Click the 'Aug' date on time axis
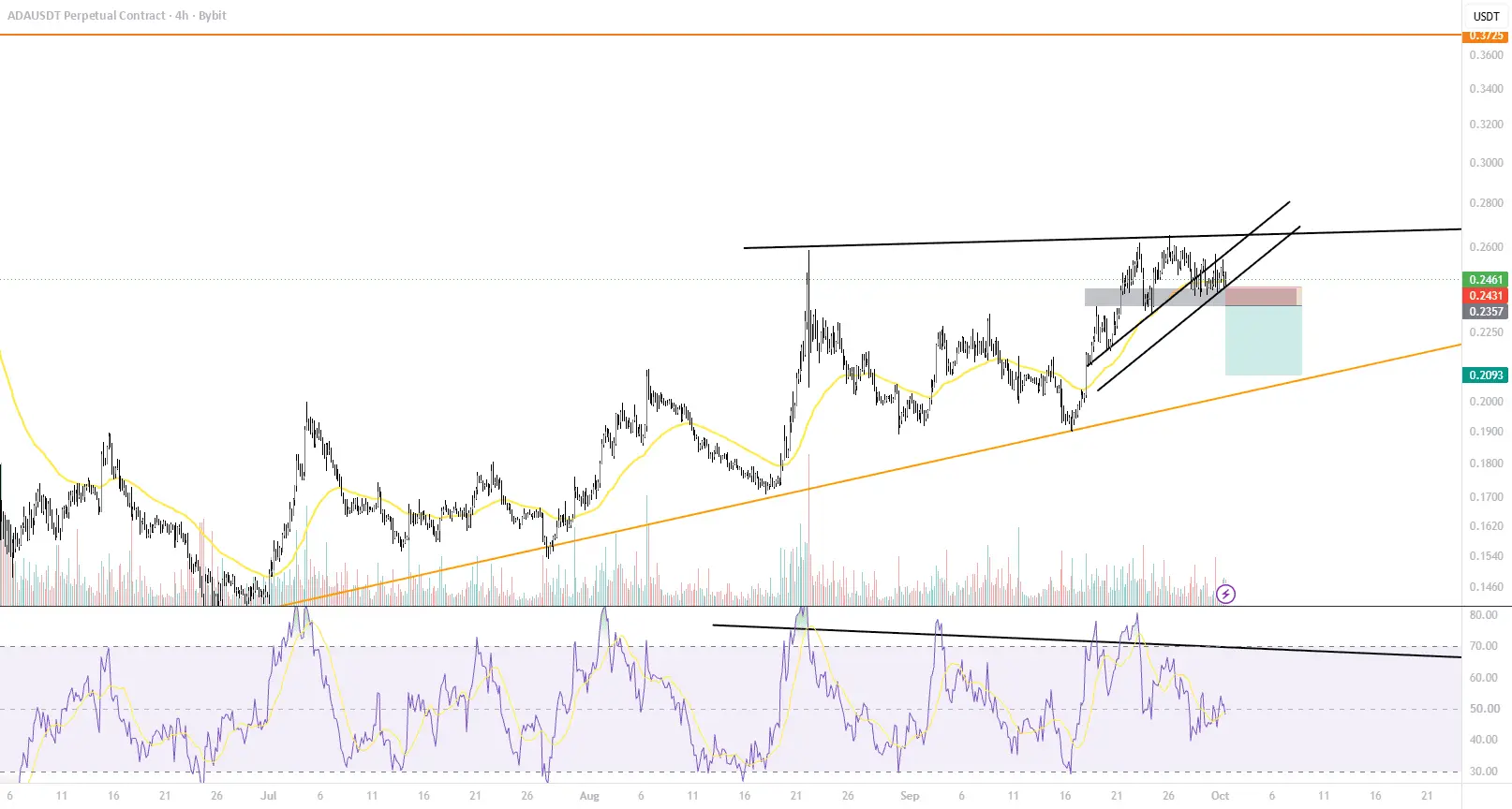The width and height of the screenshot is (1512, 809). point(589,796)
